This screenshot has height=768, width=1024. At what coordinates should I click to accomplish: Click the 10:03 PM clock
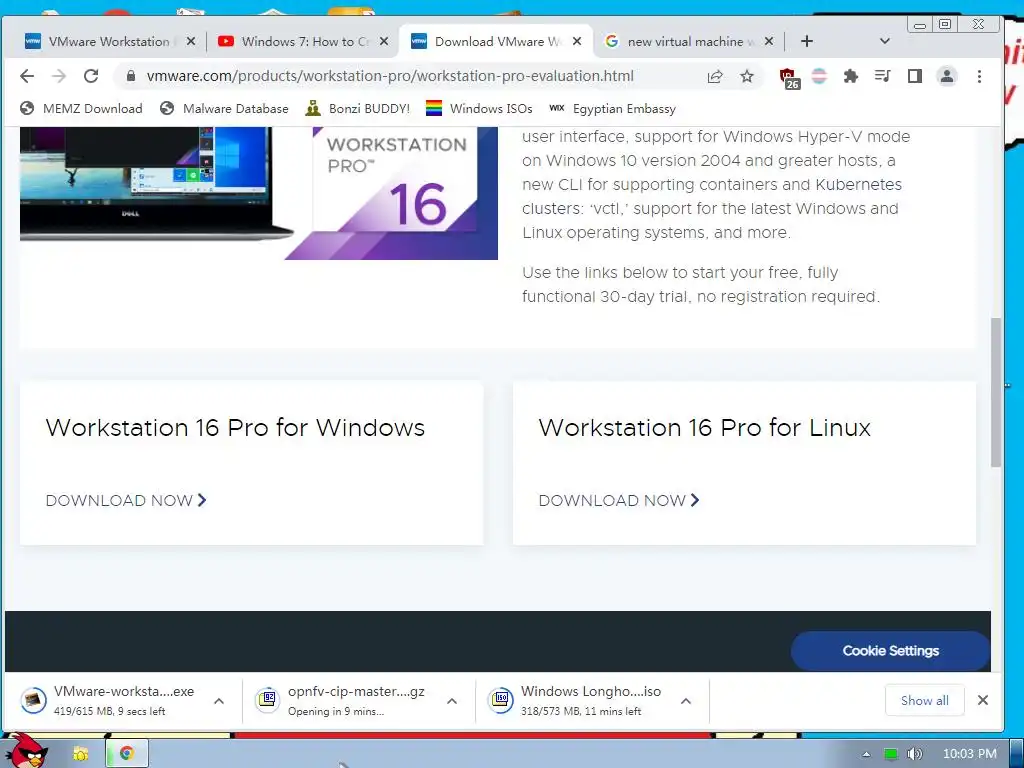coord(970,754)
